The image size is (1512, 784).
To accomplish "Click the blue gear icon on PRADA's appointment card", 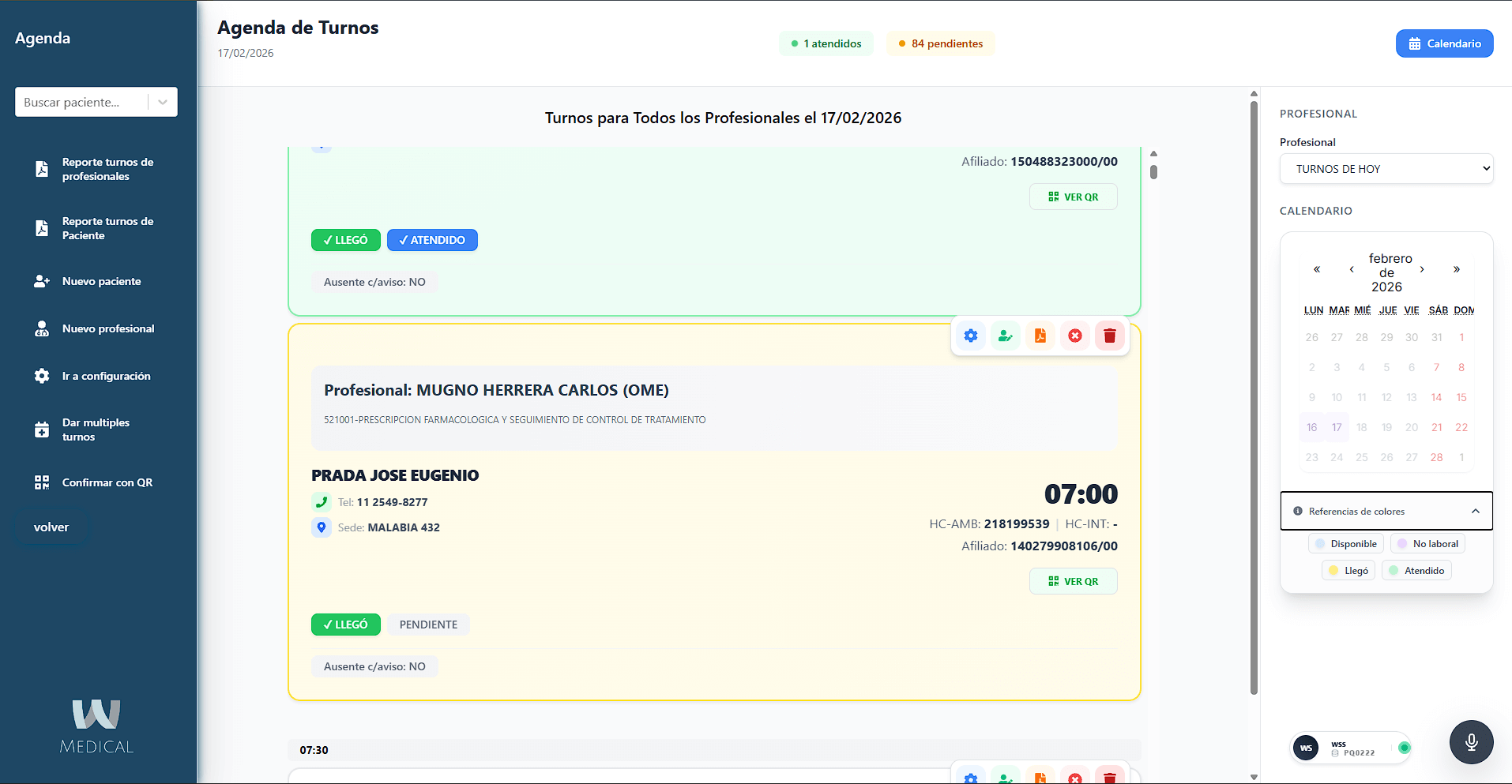I will click(x=971, y=336).
